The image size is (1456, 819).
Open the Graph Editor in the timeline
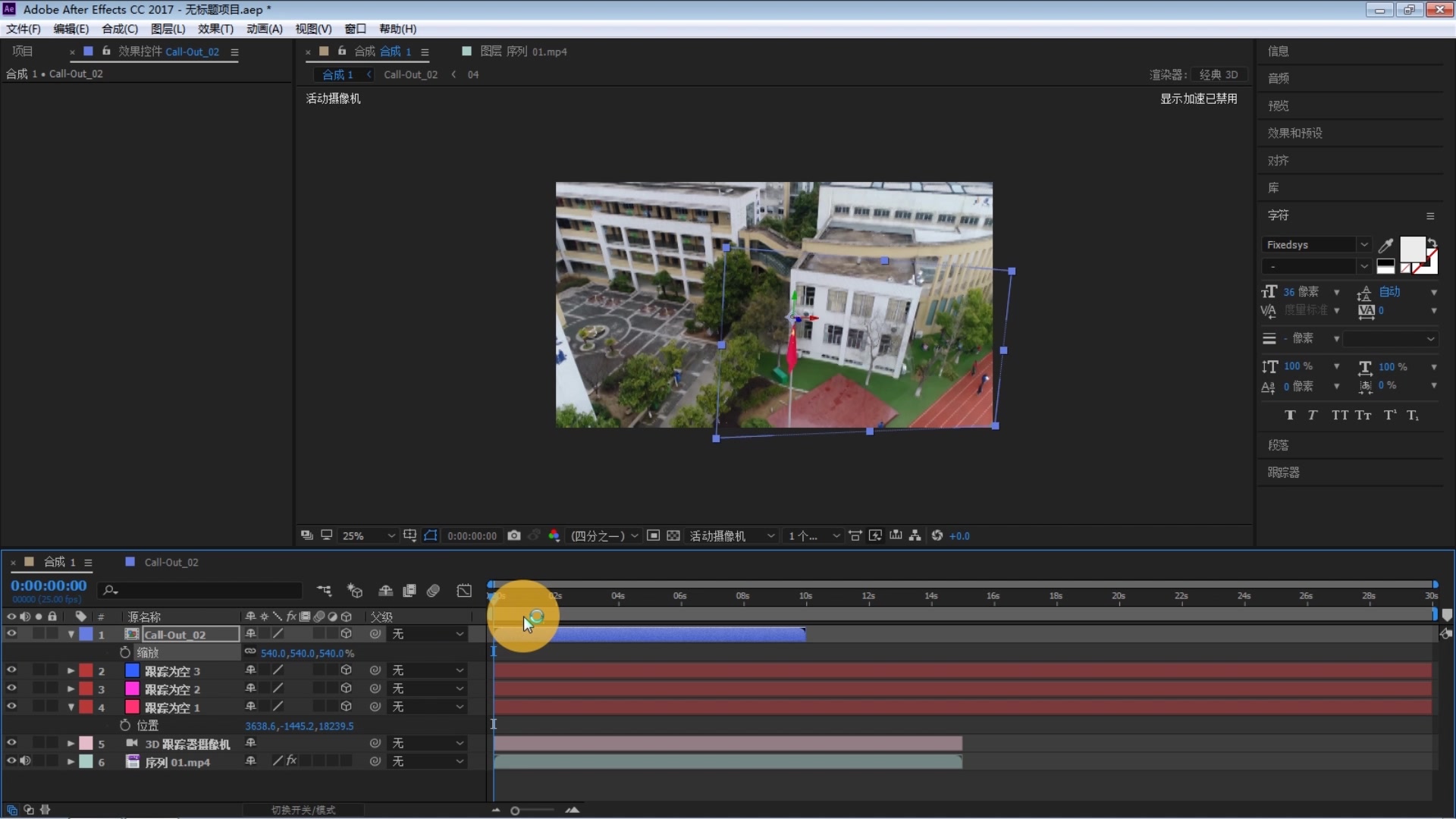[464, 591]
